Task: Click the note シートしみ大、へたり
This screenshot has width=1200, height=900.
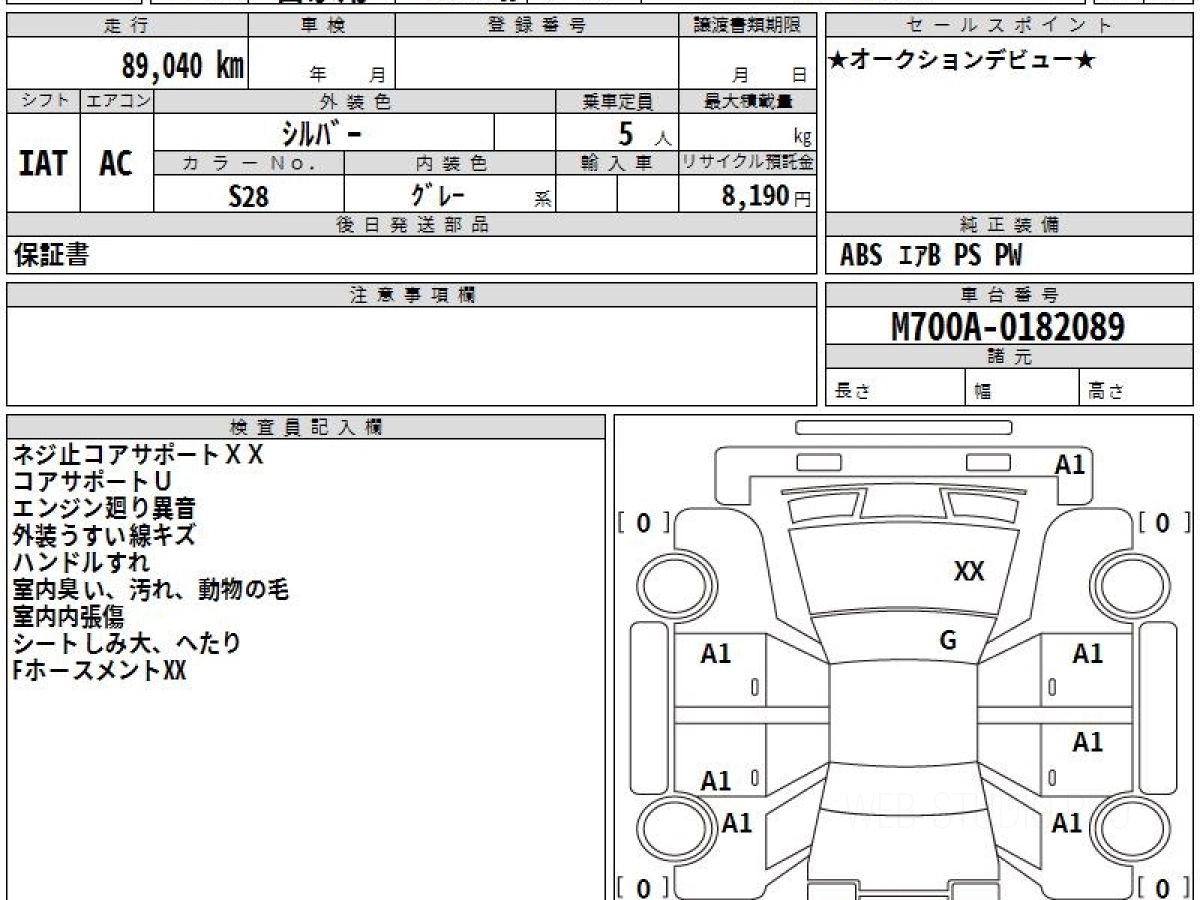Action: point(126,643)
